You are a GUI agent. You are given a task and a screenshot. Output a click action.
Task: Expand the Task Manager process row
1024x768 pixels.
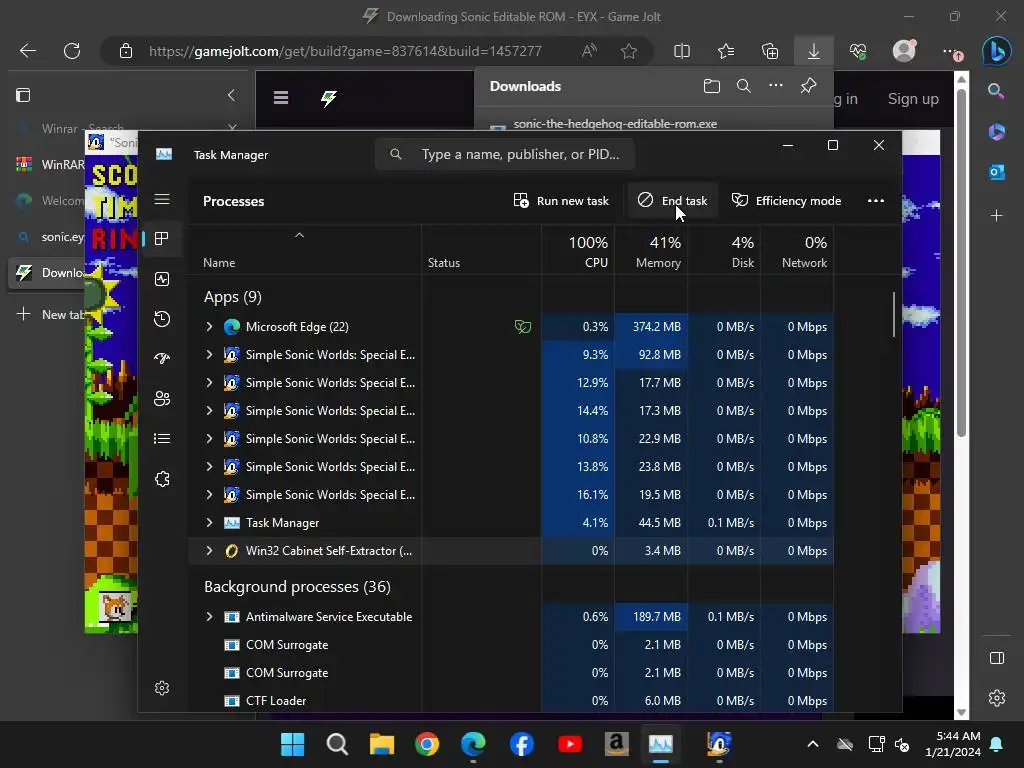pos(209,523)
